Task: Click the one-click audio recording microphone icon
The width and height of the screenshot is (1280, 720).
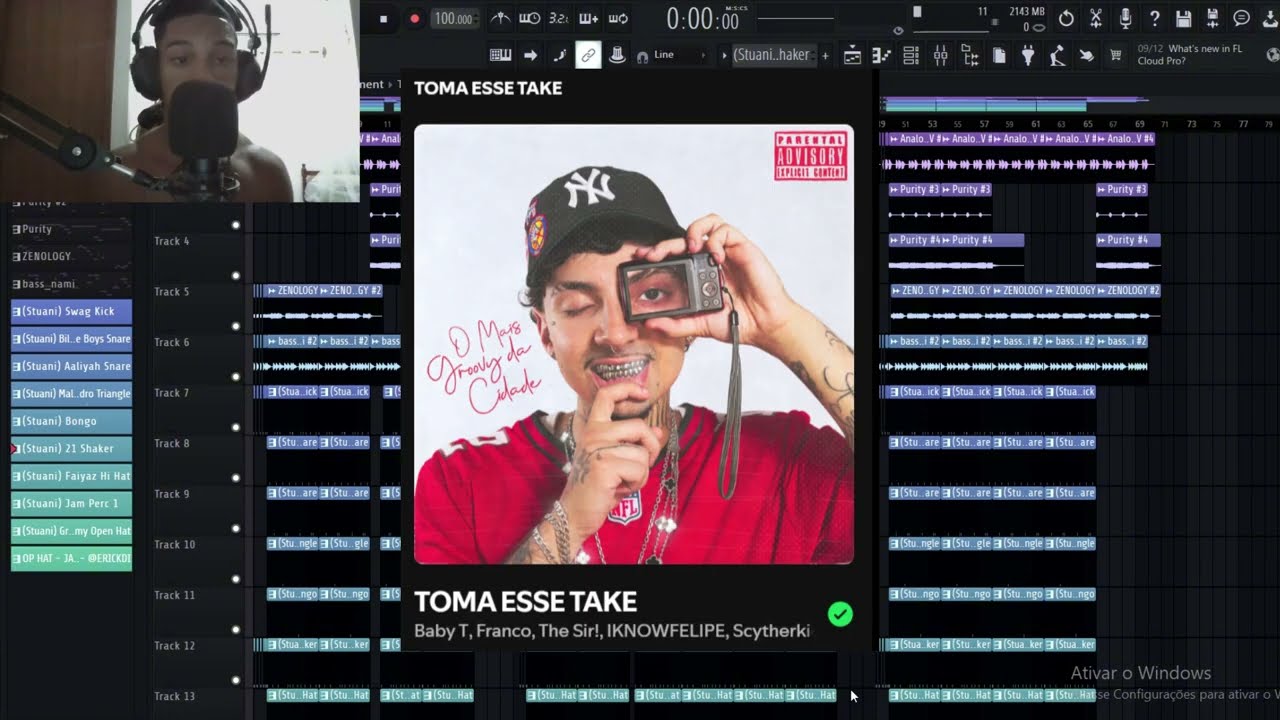Action: 1125,18
